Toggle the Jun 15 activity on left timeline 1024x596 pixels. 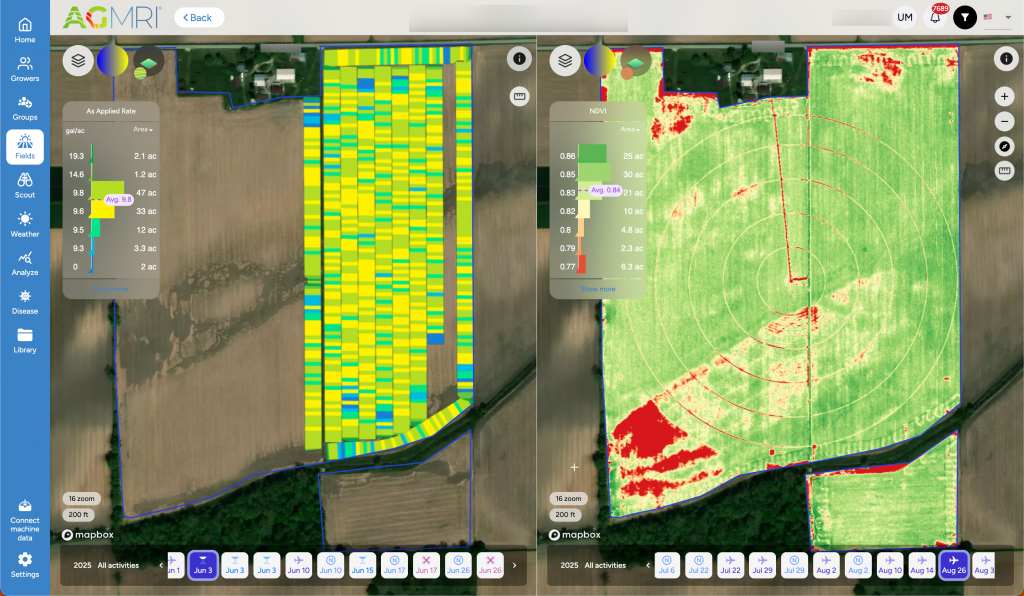tap(362, 566)
